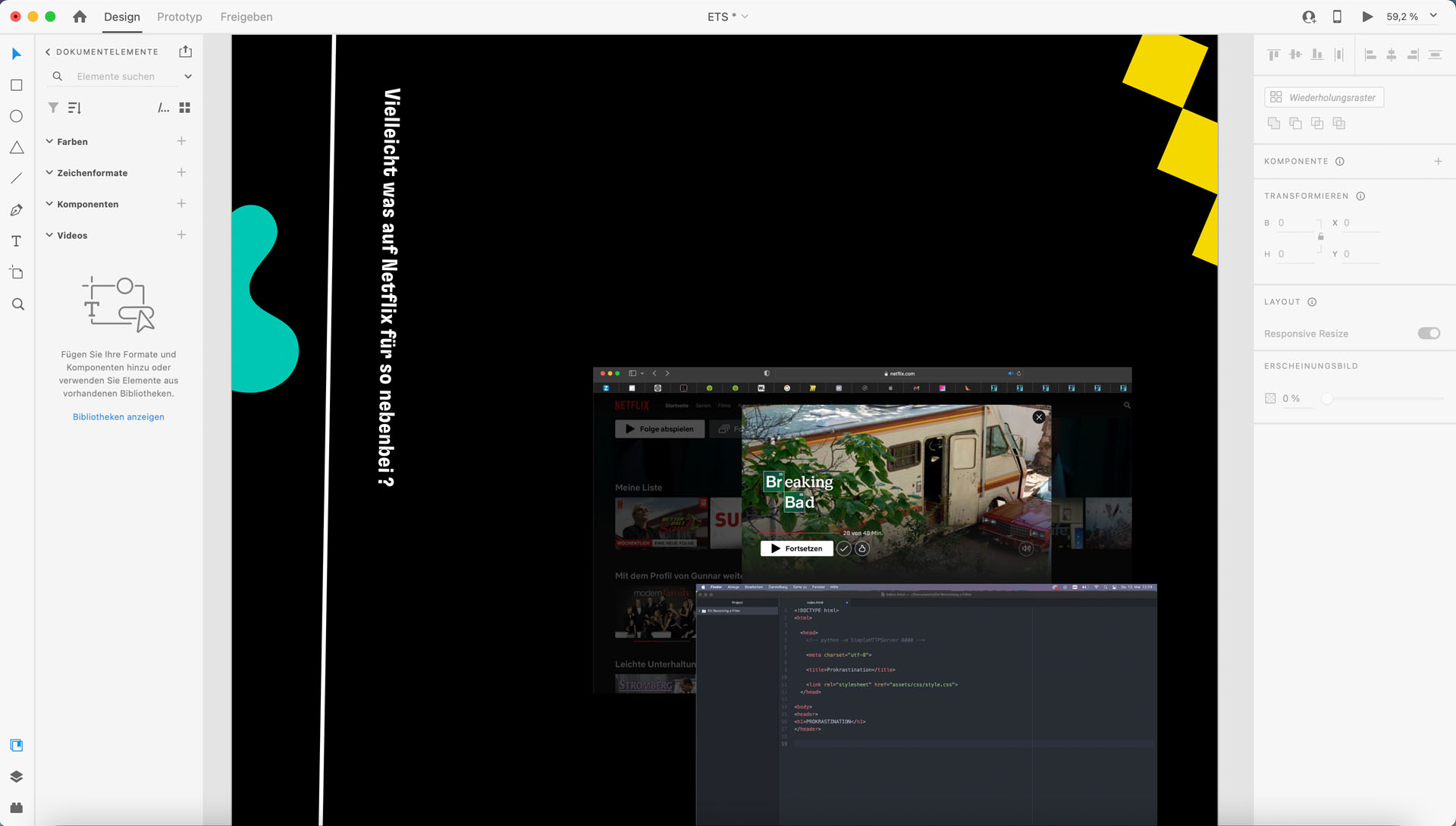Open the zoom level dropdown
This screenshot has height=826, width=1456.
coord(1433,16)
